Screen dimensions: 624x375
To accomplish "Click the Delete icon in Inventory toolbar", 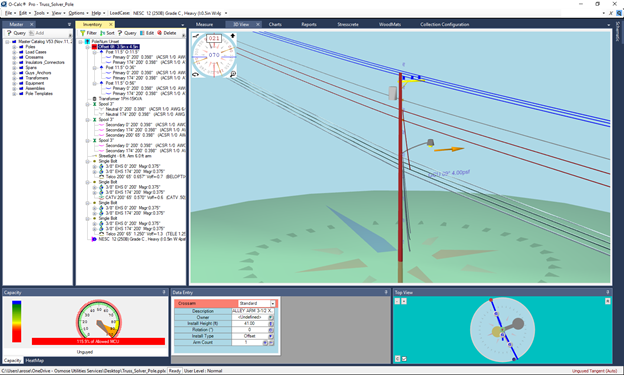I will click(x=160, y=33).
